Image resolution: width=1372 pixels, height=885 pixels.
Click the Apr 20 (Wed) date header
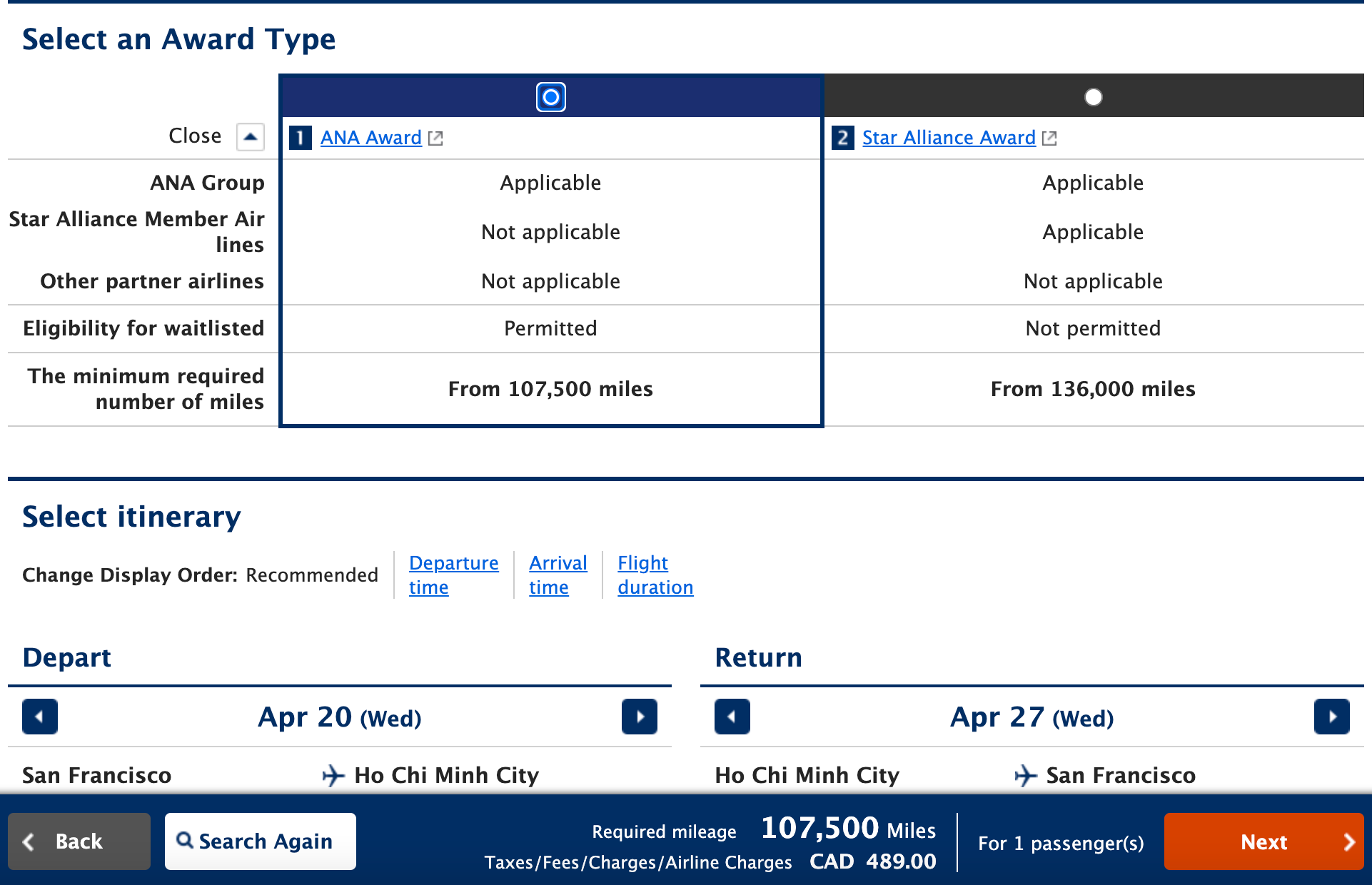339,717
